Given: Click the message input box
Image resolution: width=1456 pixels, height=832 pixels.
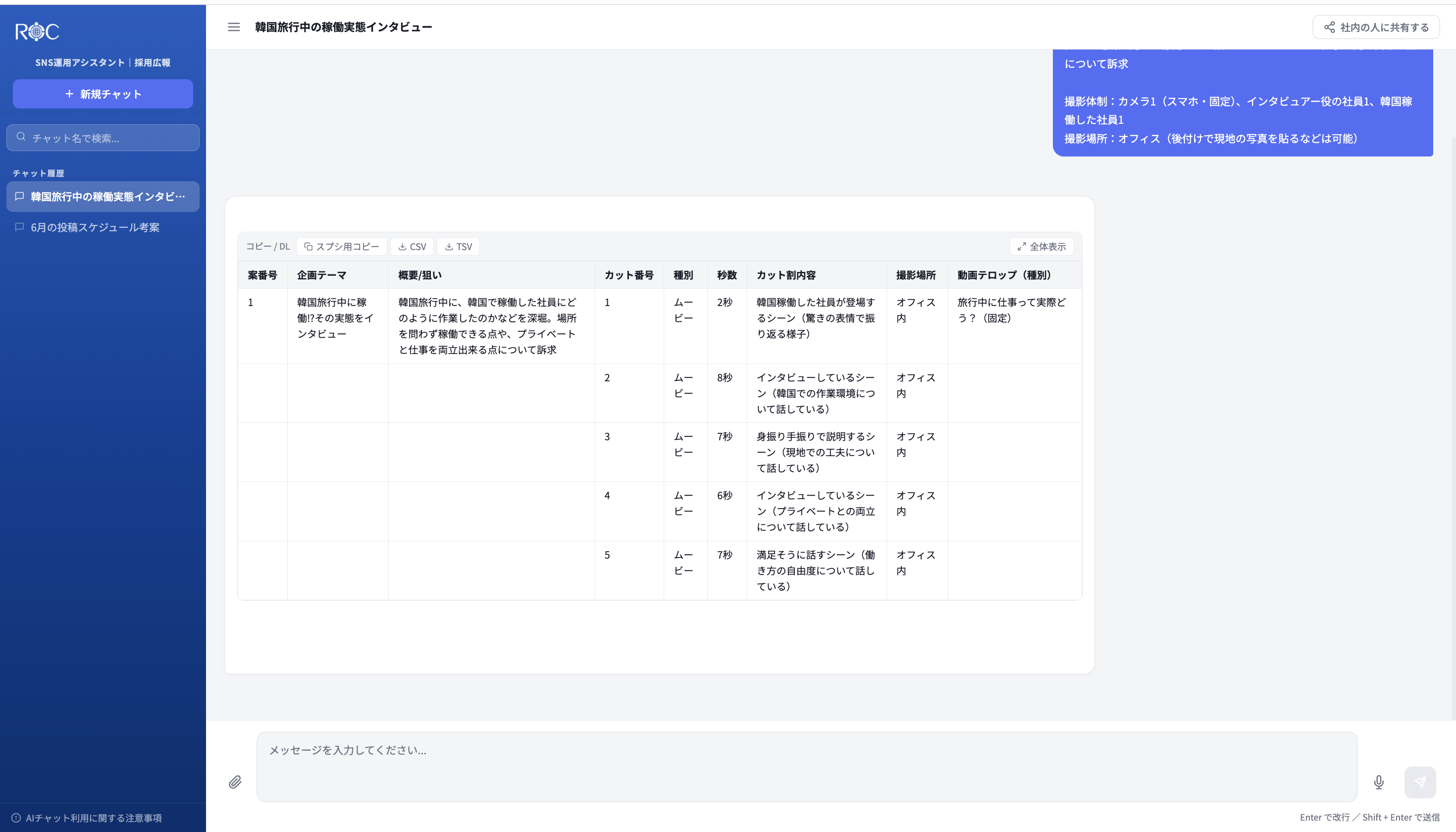Looking at the screenshot, I should point(807,767).
